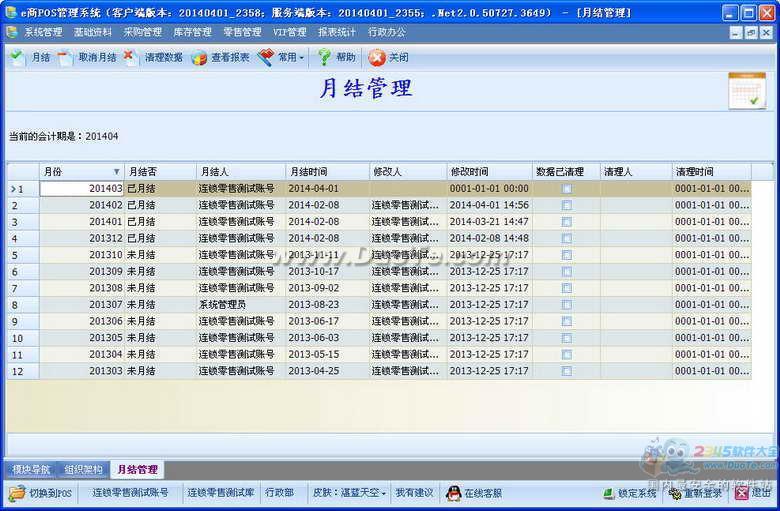This screenshot has width=780, height=511.
Task: Open 查看报表 from the toolbar
Action: [200, 58]
